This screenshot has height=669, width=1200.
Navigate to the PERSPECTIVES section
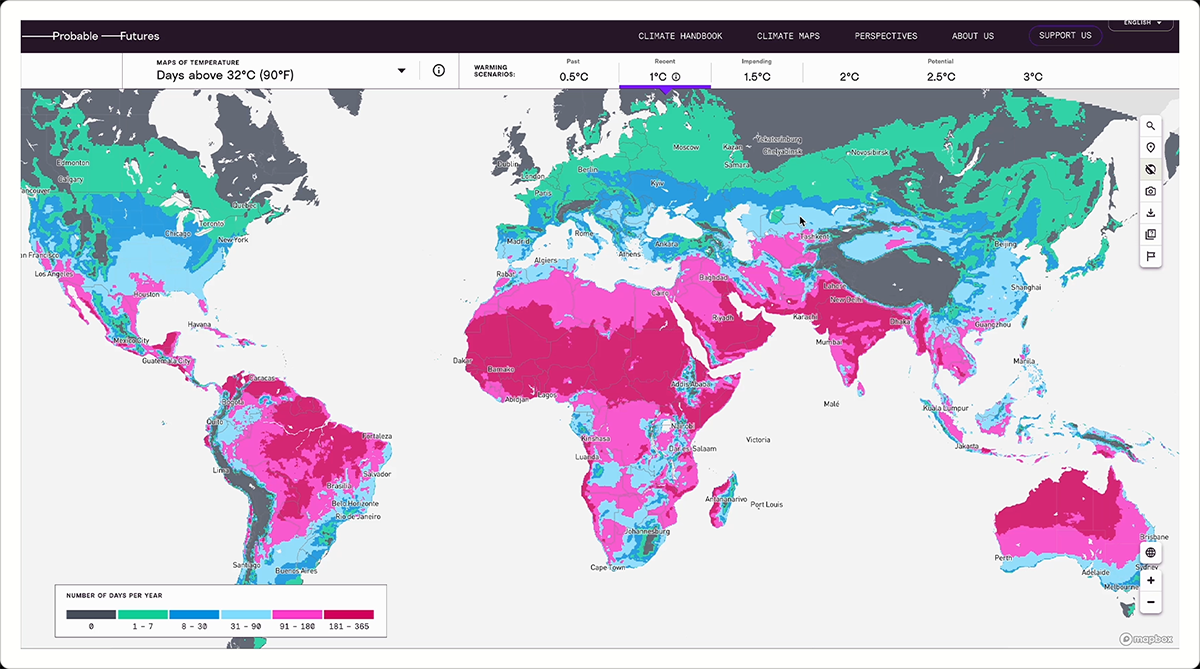point(886,36)
